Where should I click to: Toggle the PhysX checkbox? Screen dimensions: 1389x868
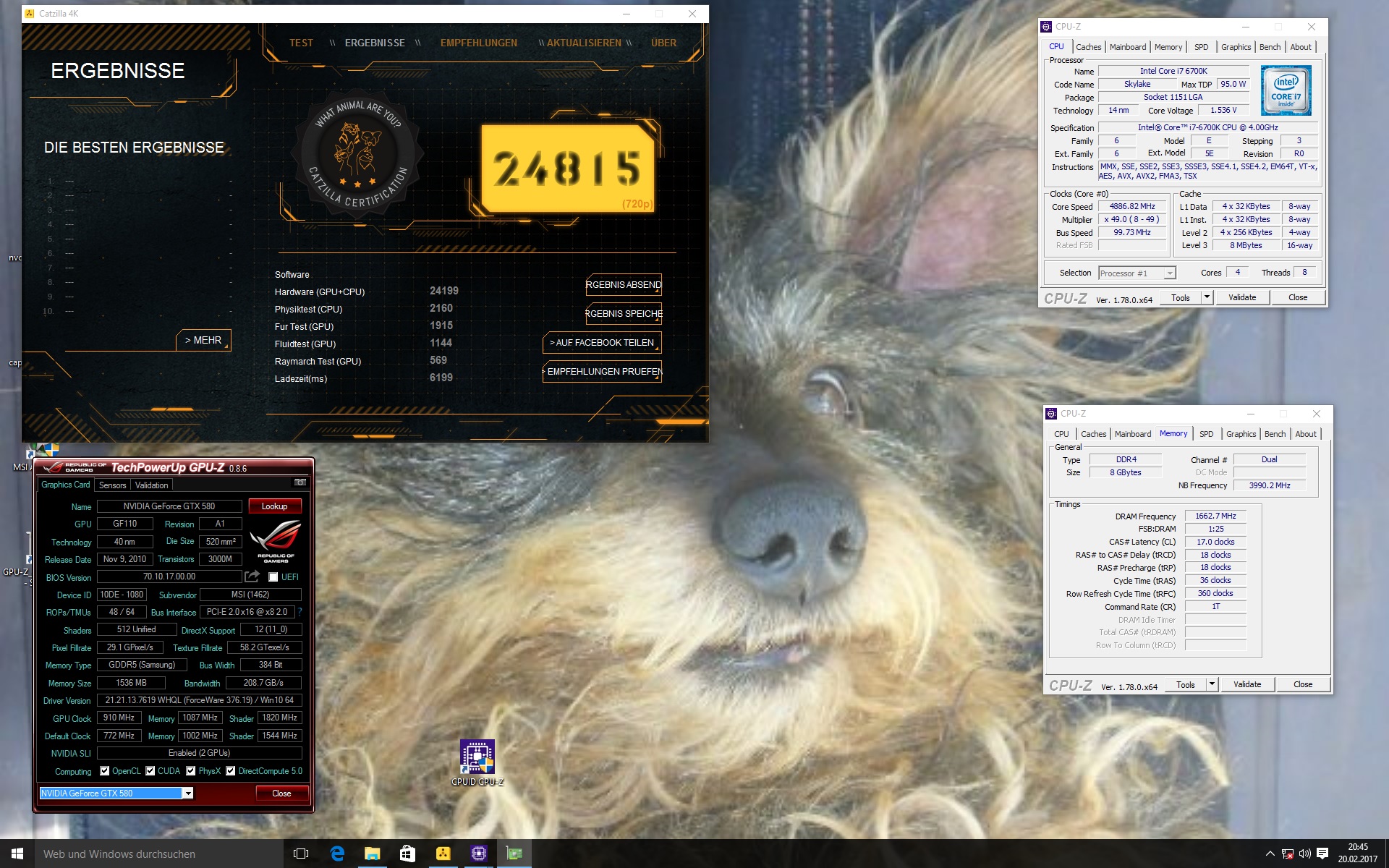click(190, 771)
